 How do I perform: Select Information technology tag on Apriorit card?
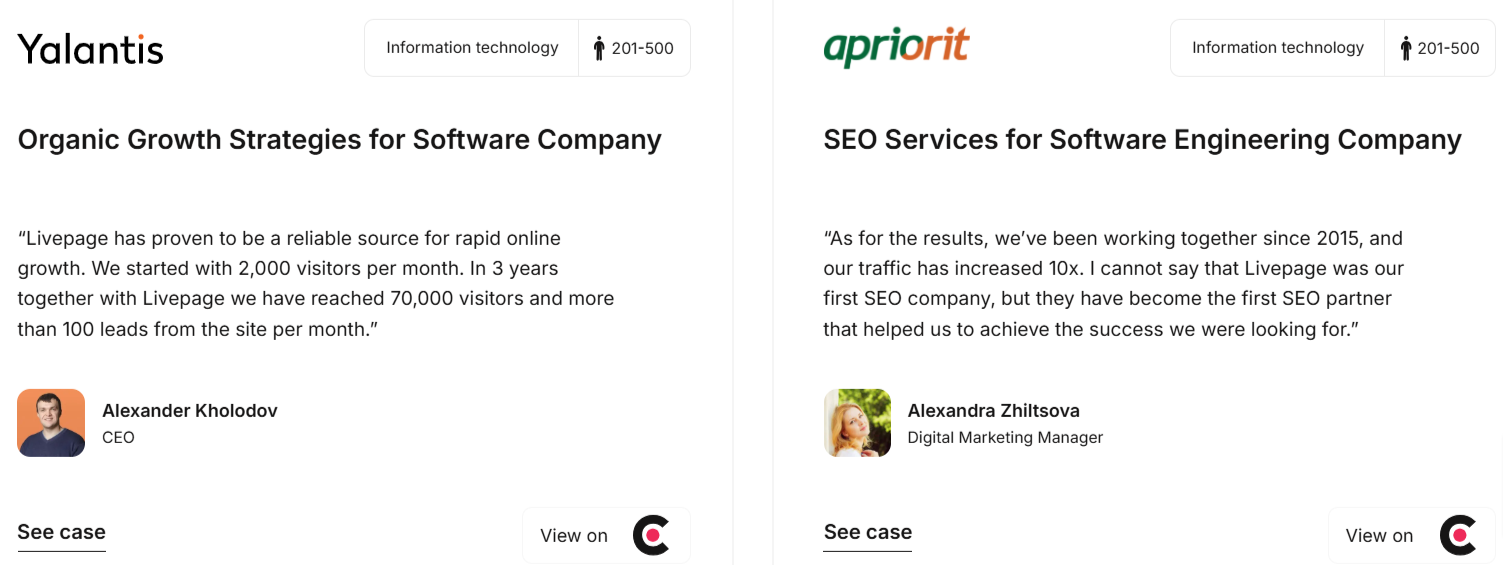(1278, 48)
